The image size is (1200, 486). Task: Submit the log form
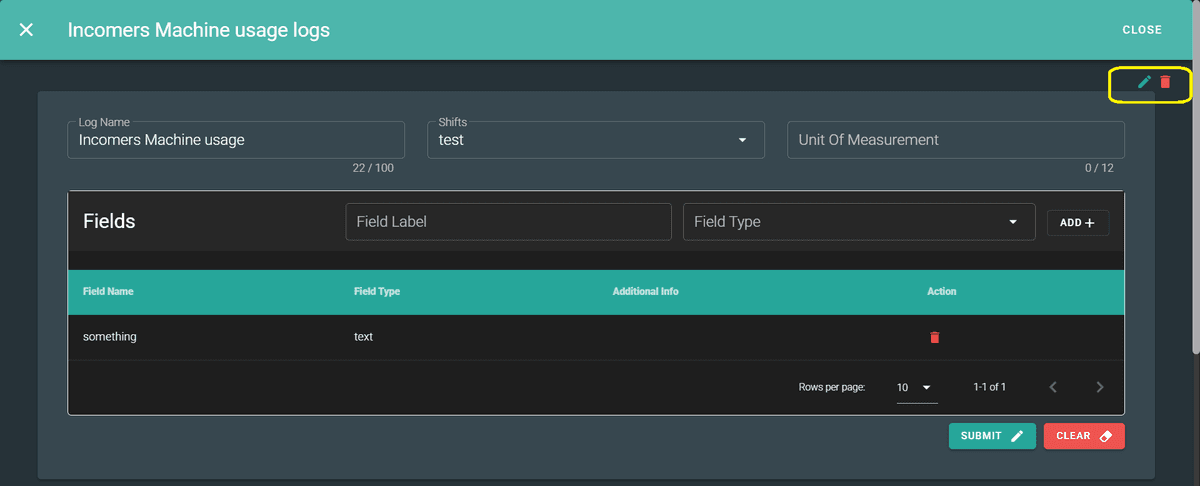tap(991, 436)
